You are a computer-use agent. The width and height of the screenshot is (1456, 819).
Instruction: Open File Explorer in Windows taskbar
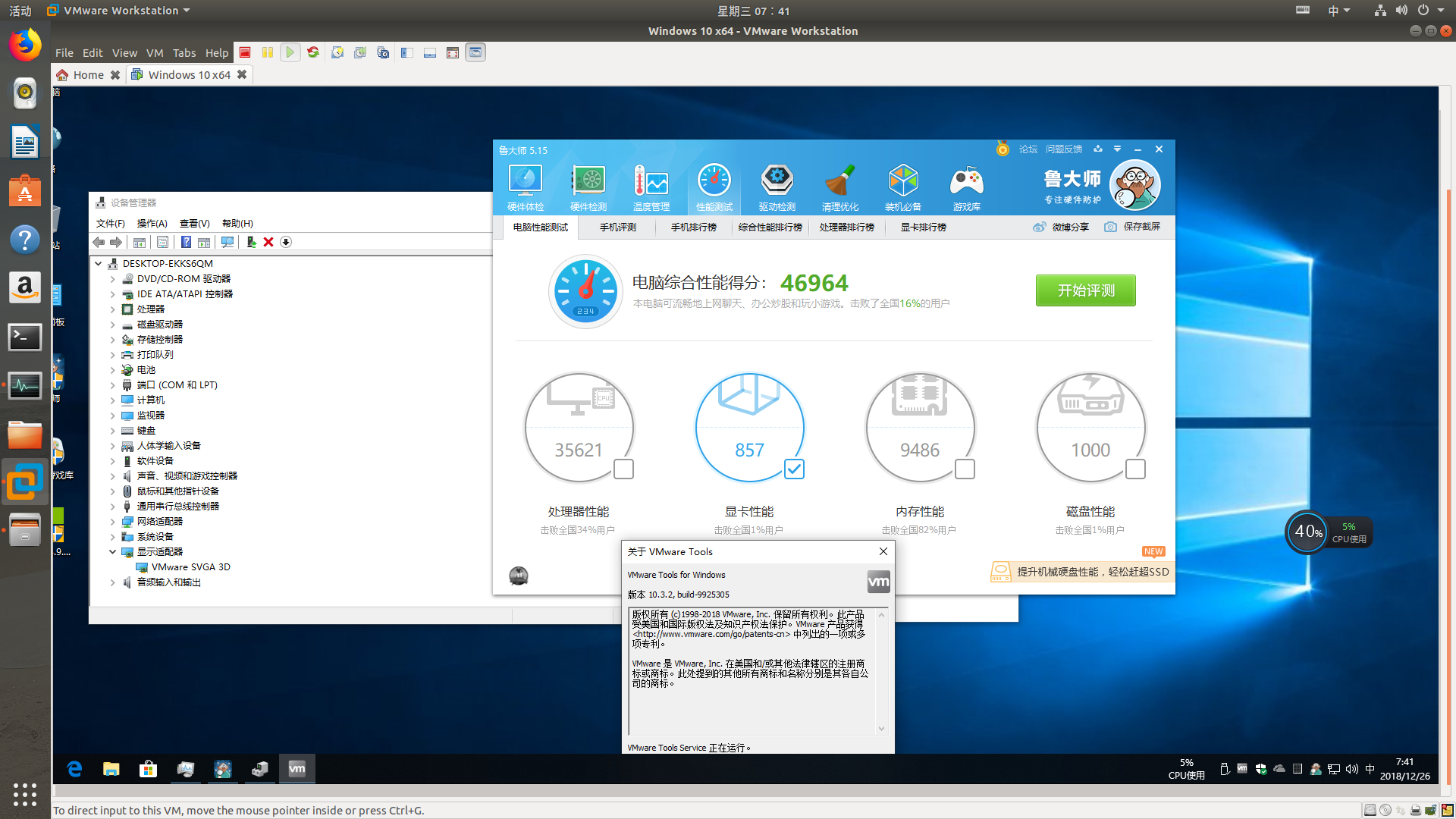pos(111,769)
